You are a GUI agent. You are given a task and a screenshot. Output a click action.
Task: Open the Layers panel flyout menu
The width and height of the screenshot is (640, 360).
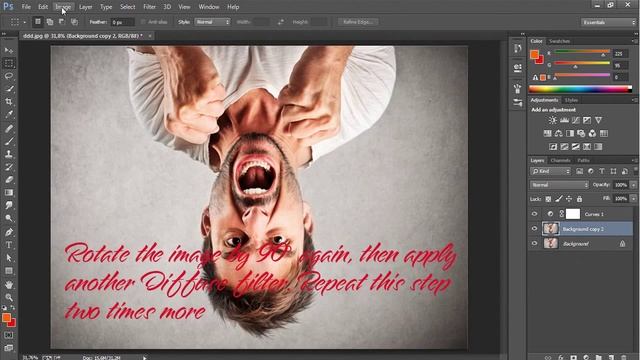634,160
